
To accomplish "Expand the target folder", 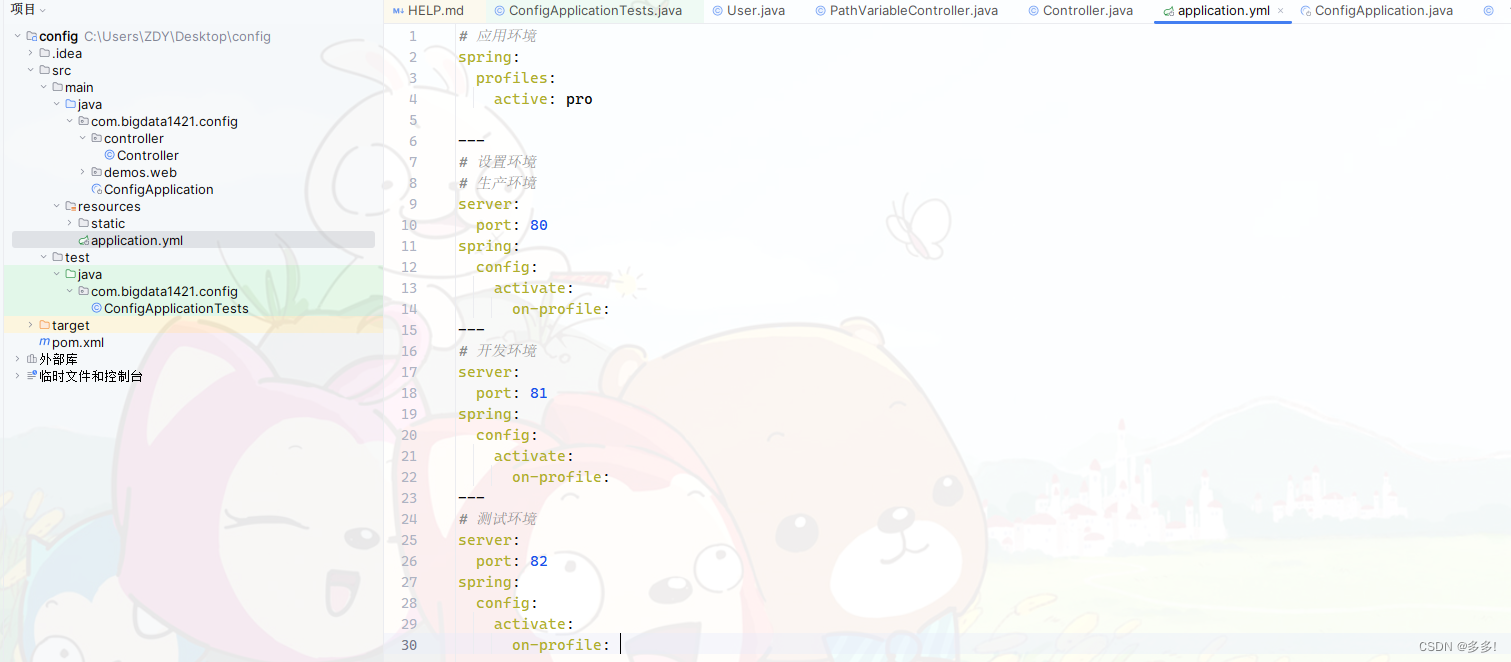I will (x=29, y=325).
